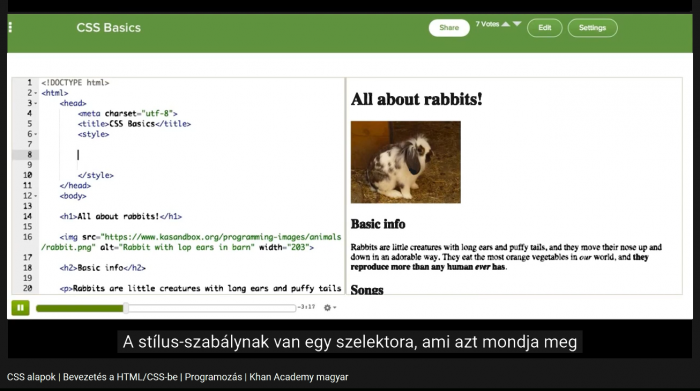Seek using the green playback progress slider handle
The width and height of the screenshot is (700, 391).
(x=126, y=308)
